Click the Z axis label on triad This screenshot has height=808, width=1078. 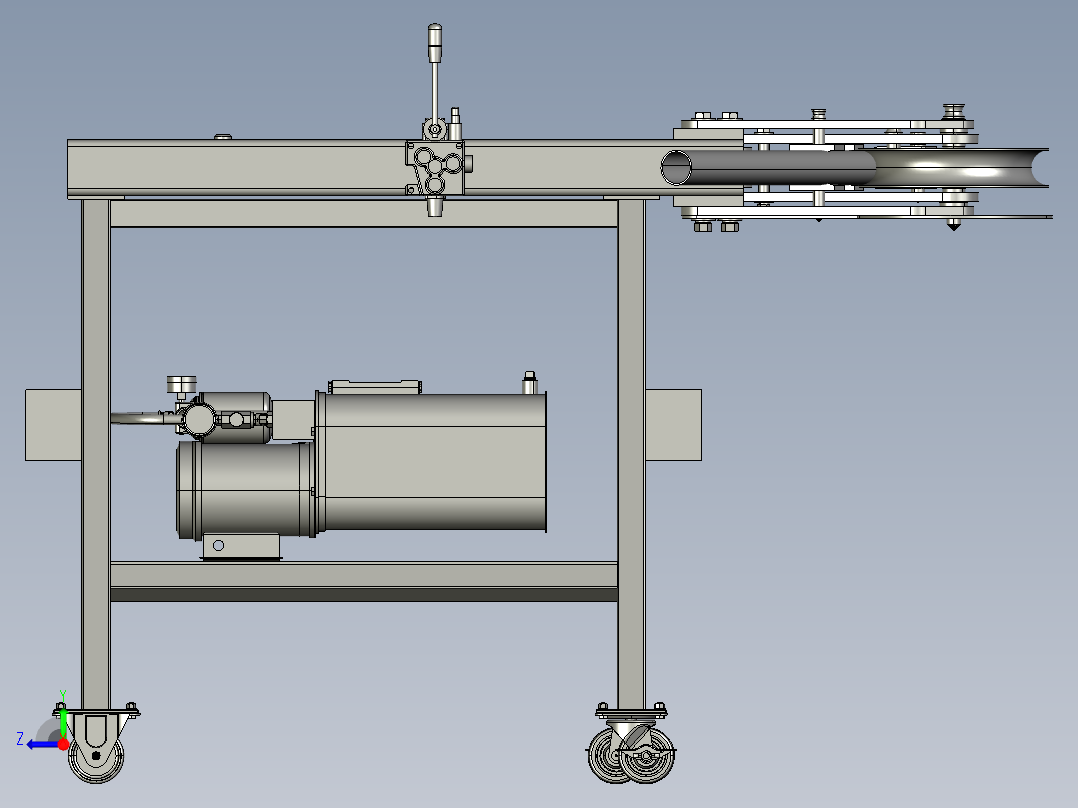pos(20,739)
